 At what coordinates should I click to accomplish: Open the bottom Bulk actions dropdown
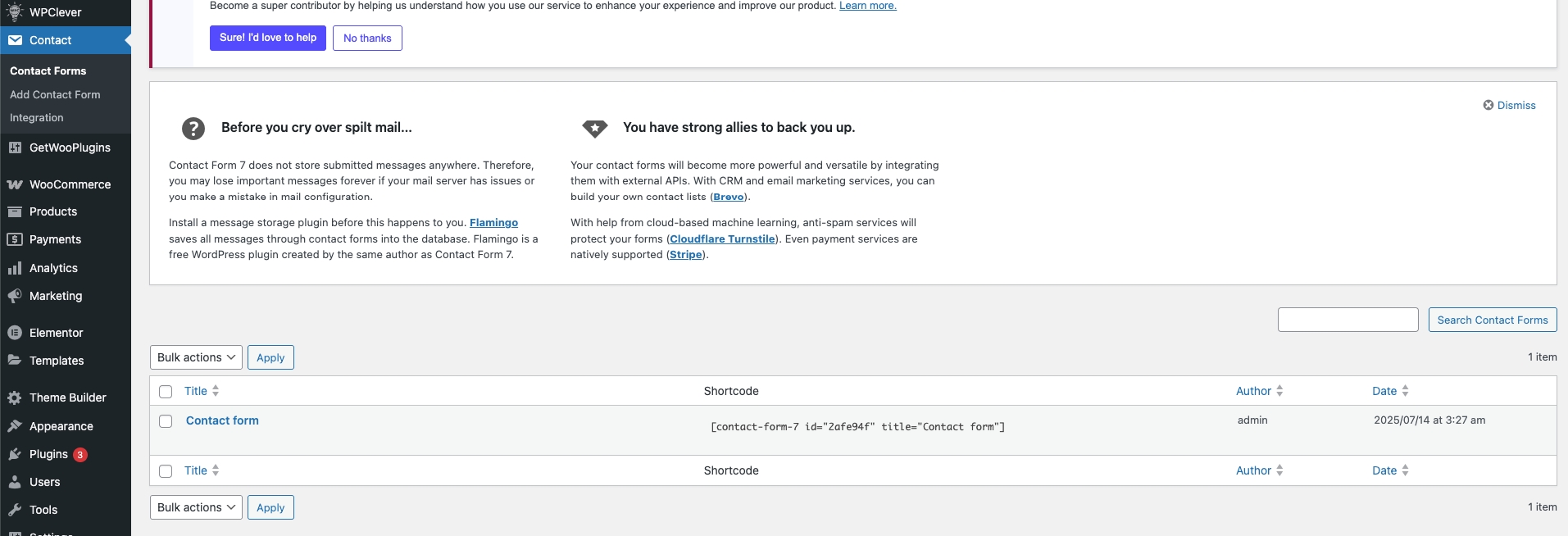click(196, 507)
